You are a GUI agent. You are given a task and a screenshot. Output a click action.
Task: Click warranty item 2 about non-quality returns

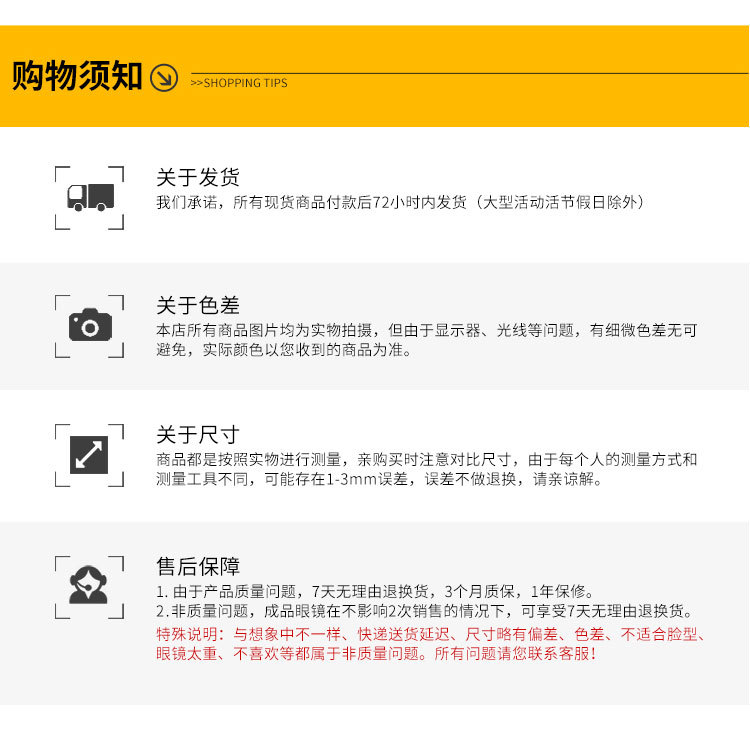pos(425,611)
